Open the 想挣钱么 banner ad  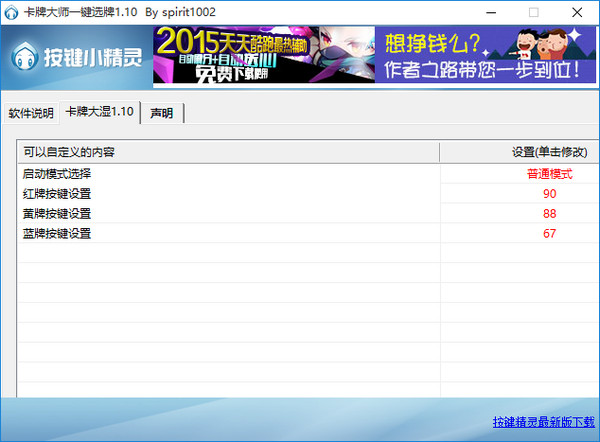[485, 54]
